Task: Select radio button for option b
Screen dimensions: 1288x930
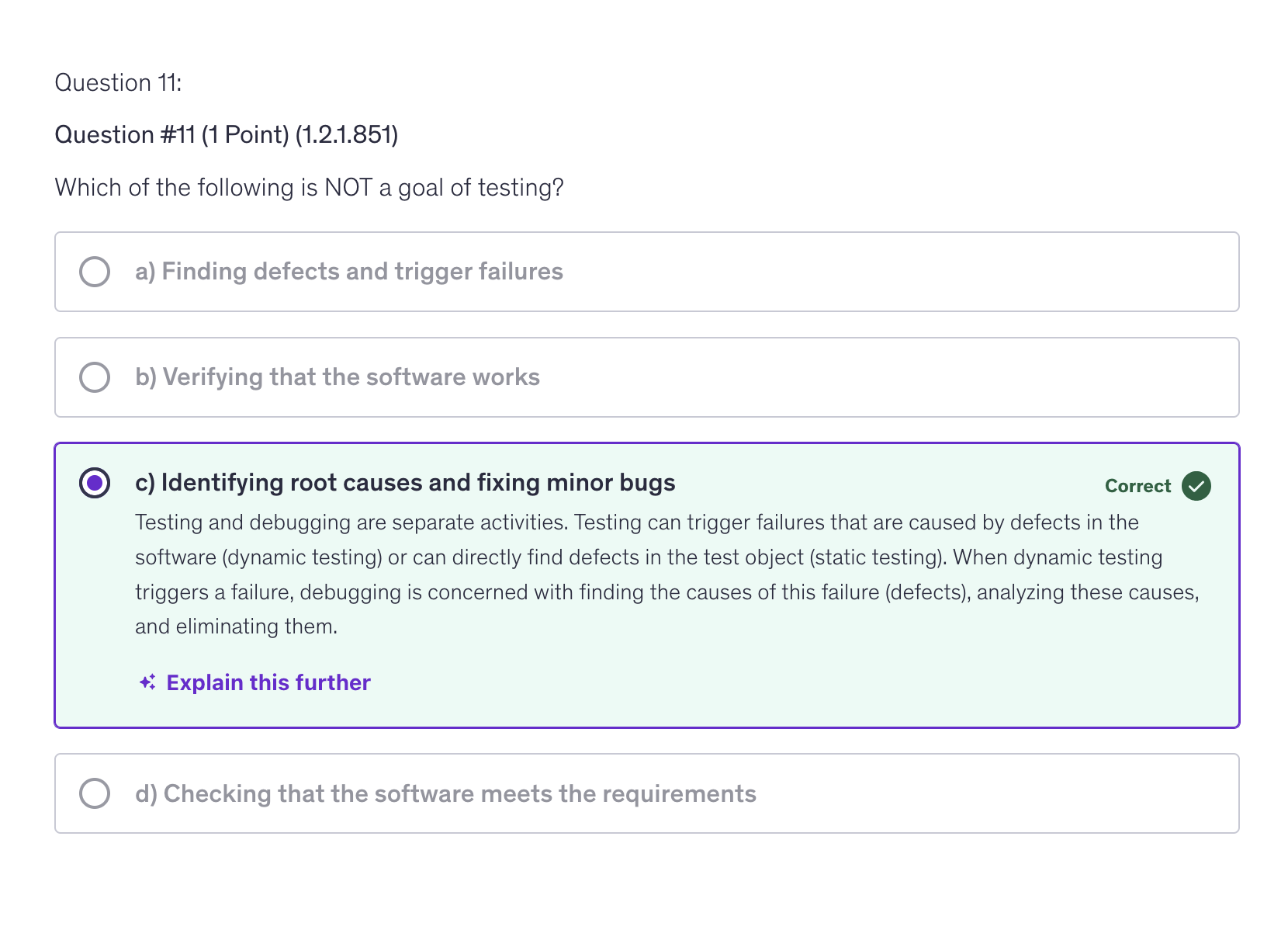Action: coord(95,377)
